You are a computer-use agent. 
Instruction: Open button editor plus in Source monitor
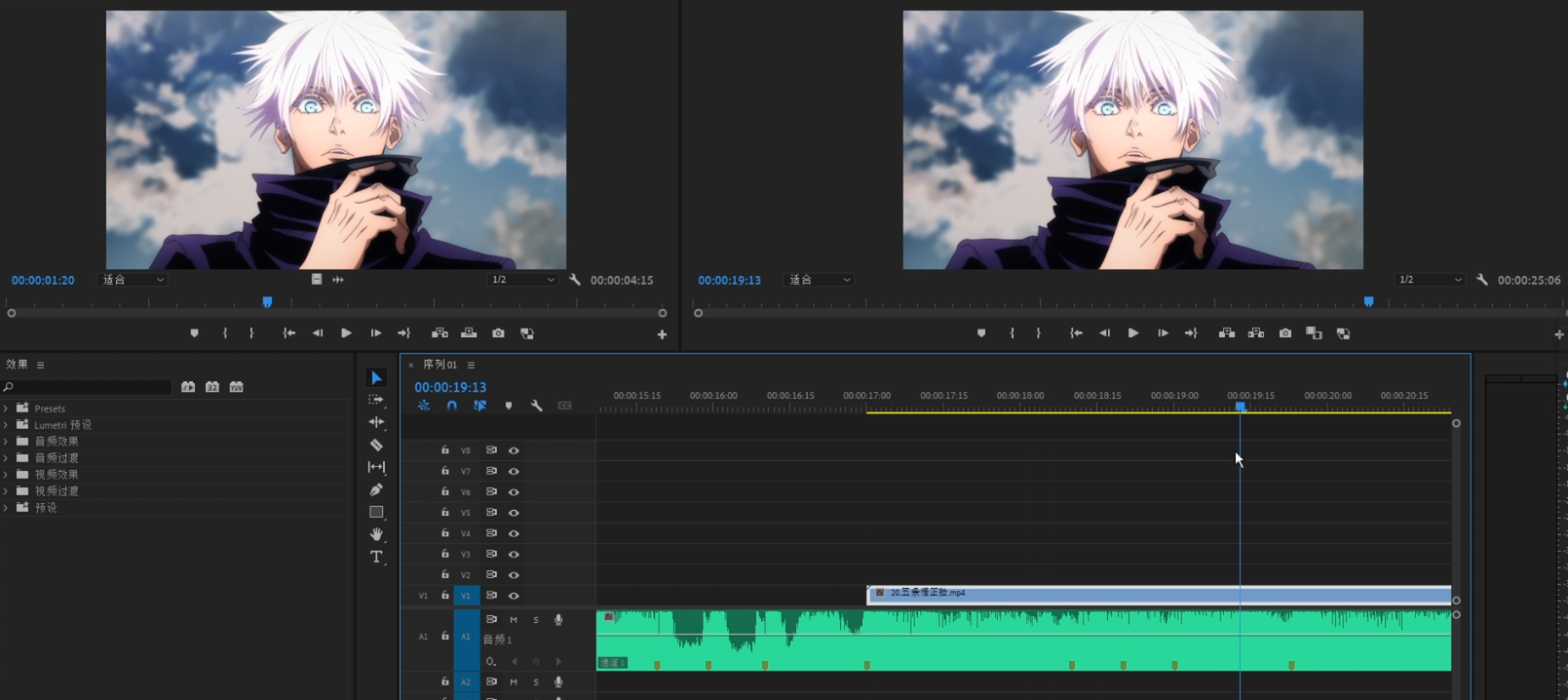click(662, 334)
